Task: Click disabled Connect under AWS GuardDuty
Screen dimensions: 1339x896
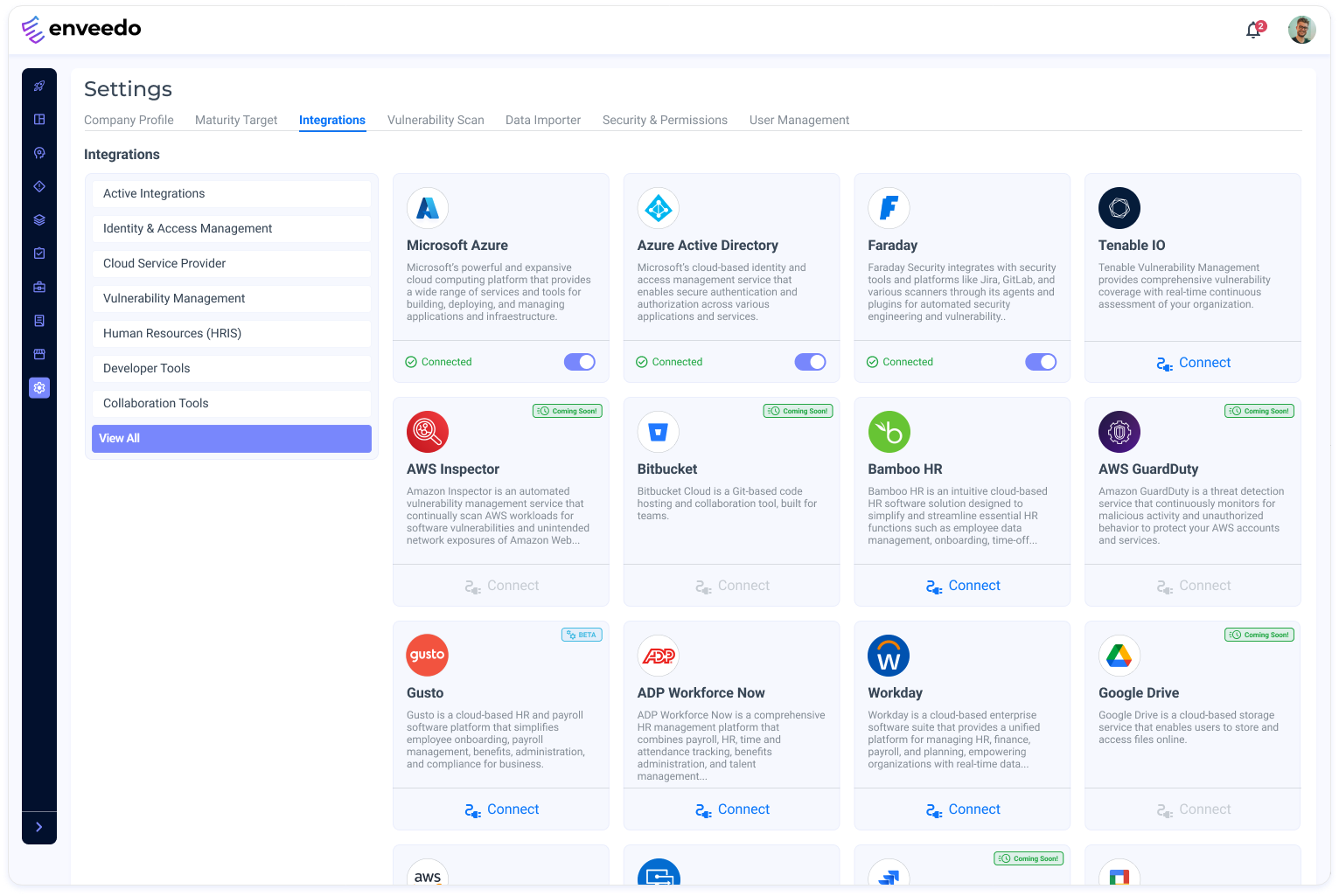Action: click(1193, 586)
